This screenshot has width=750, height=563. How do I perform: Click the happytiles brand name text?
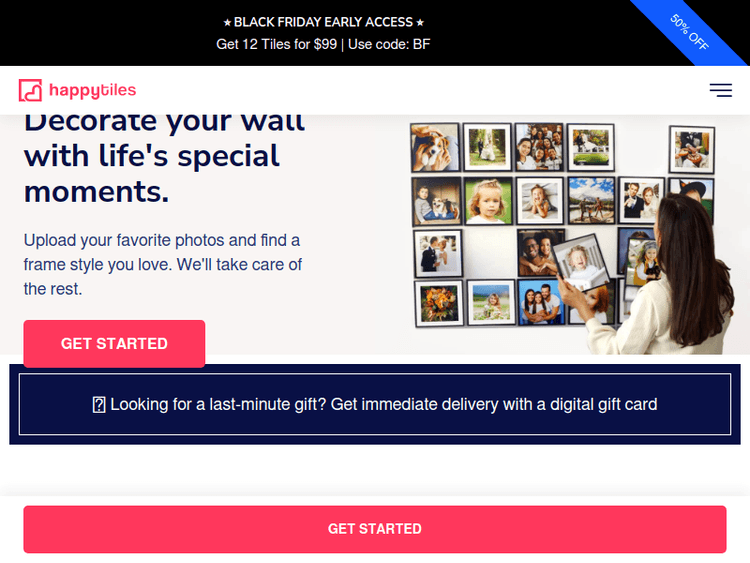(92, 90)
